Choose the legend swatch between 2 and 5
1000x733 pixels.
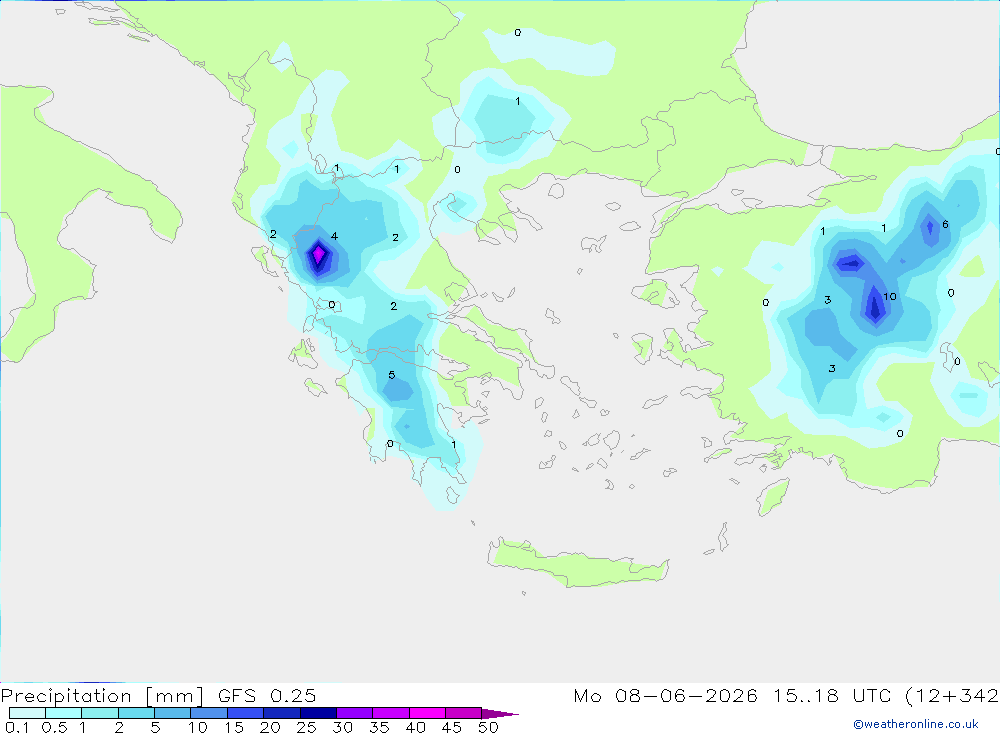(x=136, y=713)
